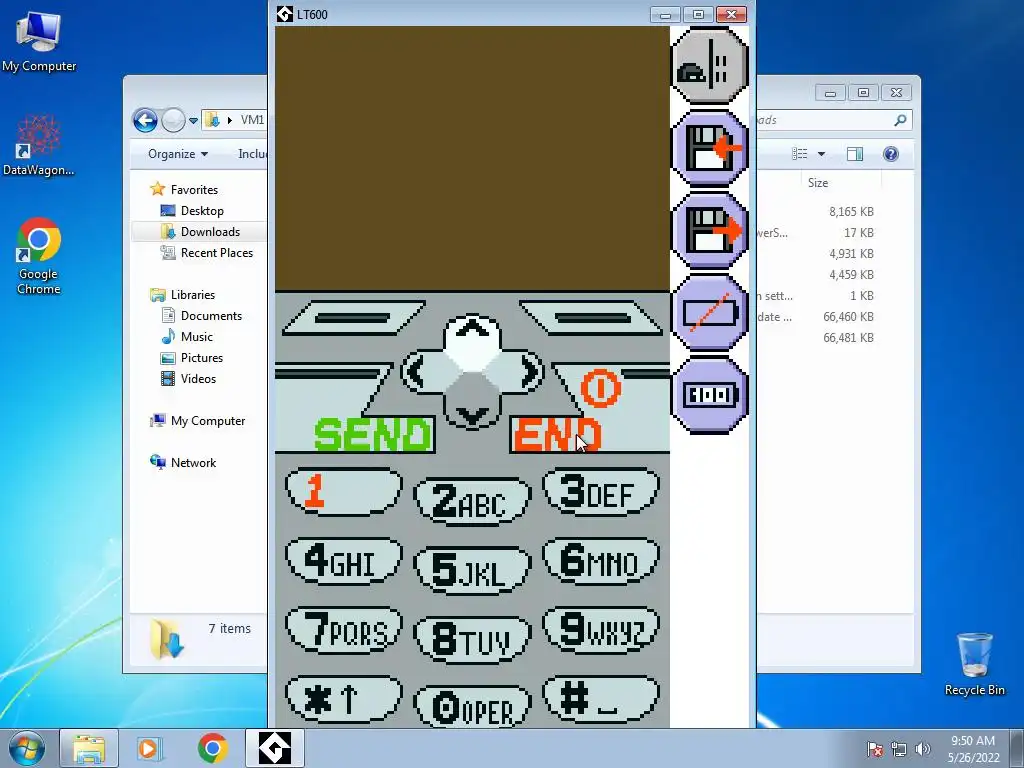Open Windows Media Player taskbar icon
Image resolution: width=1024 pixels, height=768 pixels.
point(150,748)
